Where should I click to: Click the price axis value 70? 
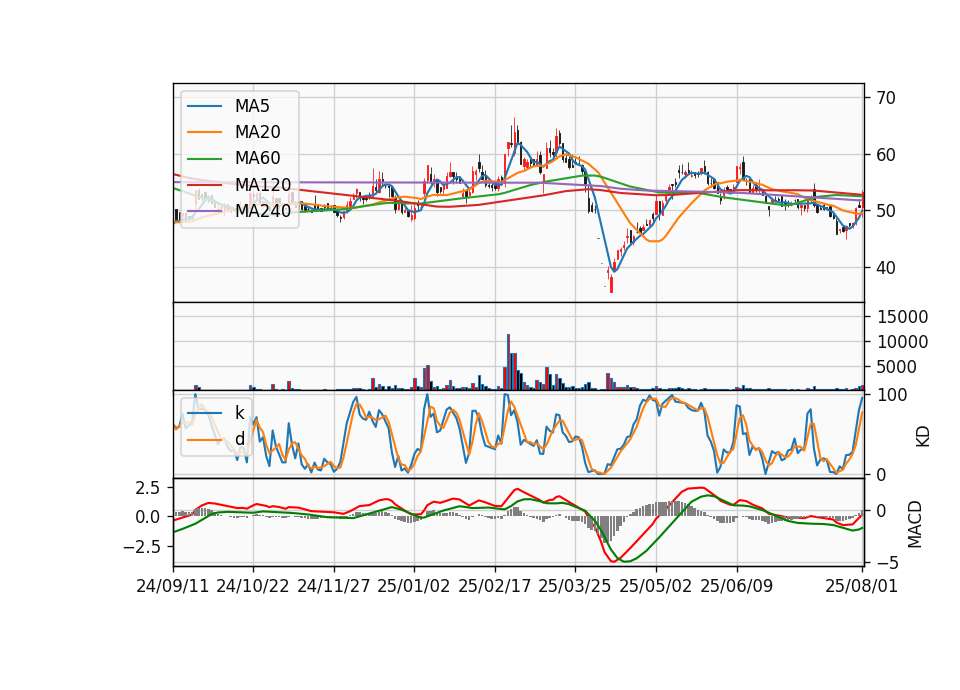886,98
